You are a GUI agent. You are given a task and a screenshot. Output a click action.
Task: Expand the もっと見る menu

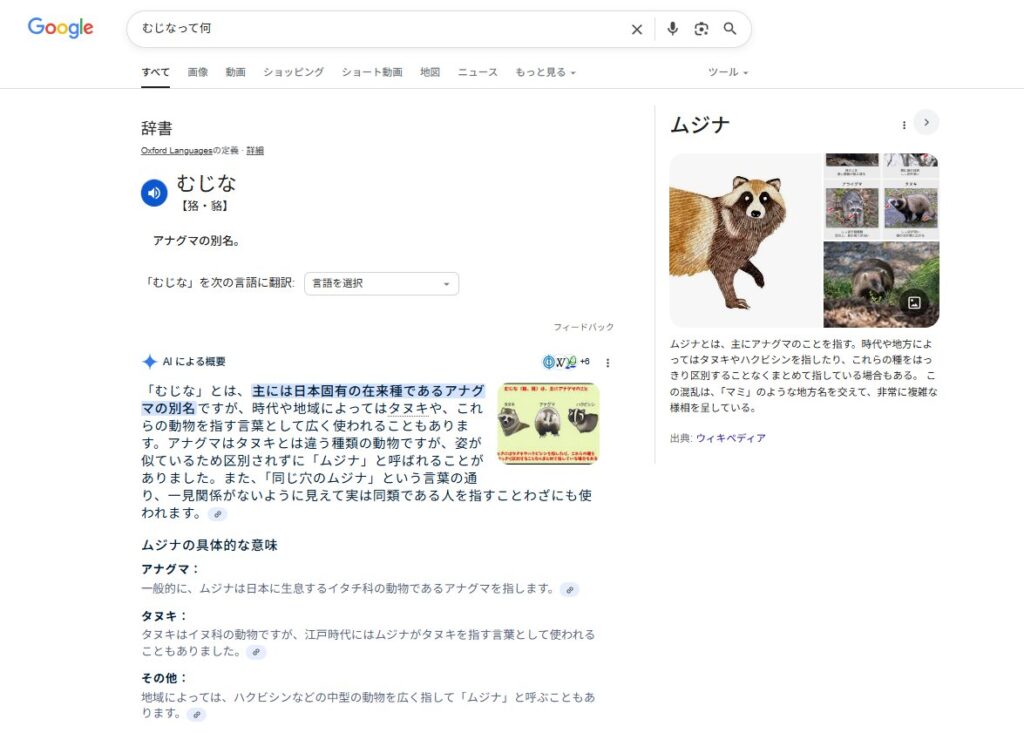click(x=545, y=72)
